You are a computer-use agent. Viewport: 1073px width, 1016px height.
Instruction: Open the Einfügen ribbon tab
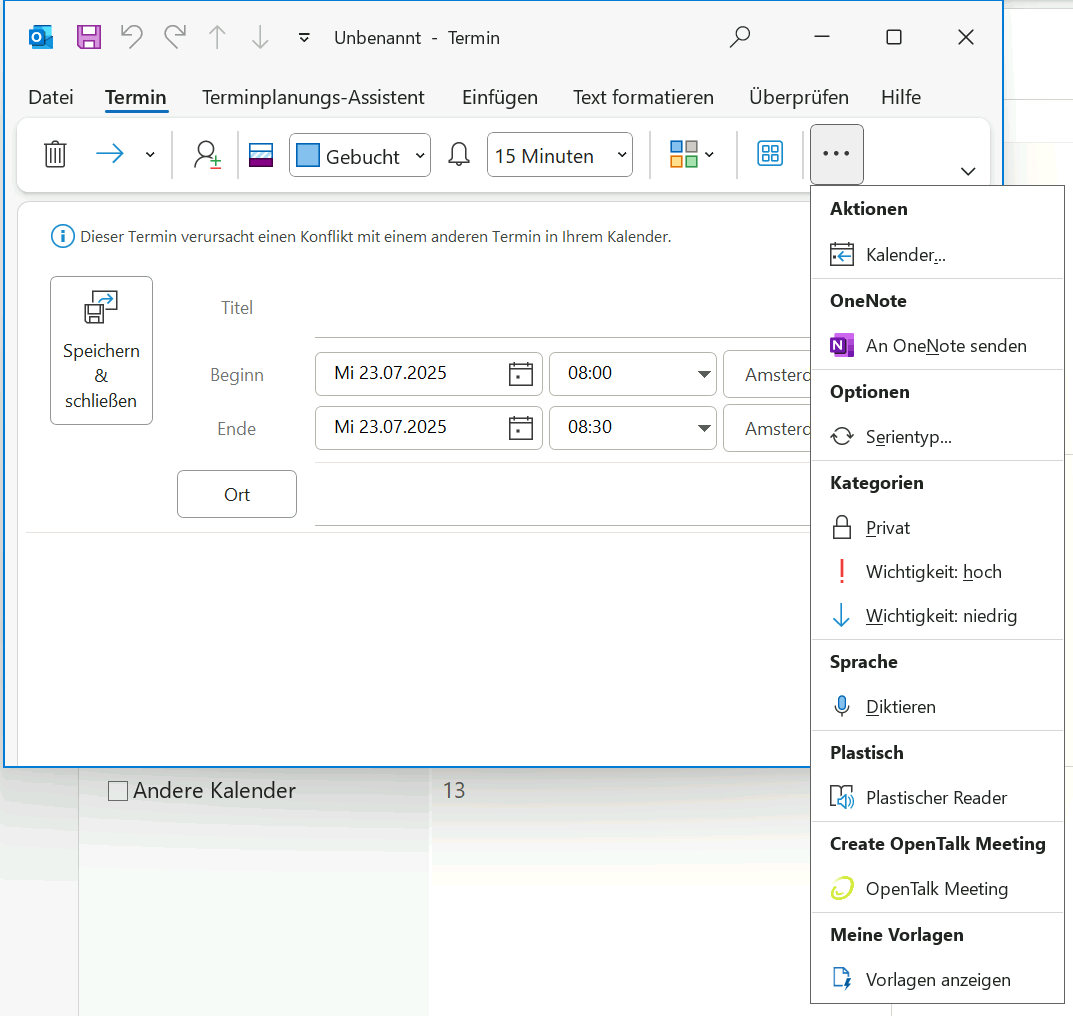click(x=499, y=97)
